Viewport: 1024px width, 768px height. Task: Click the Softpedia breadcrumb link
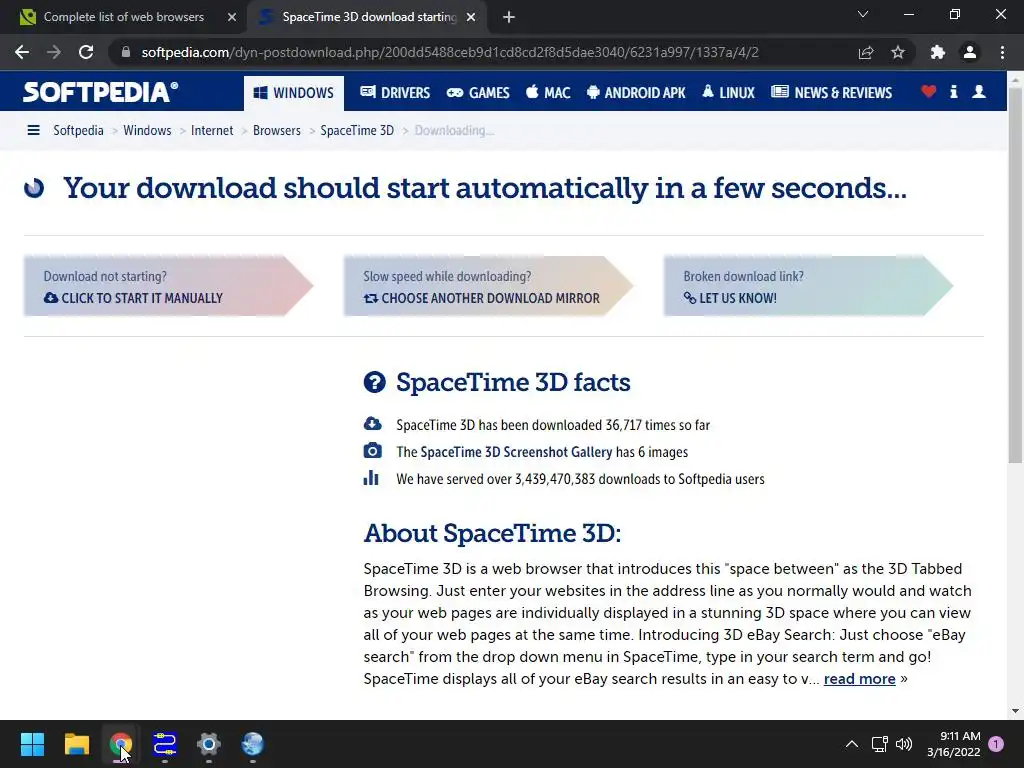tap(78, 131)
